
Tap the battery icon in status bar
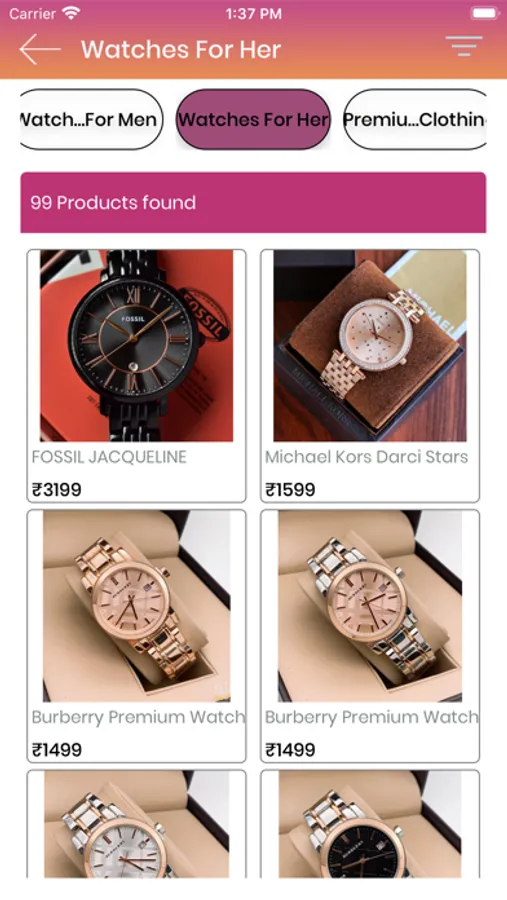(x=485, y=13)
